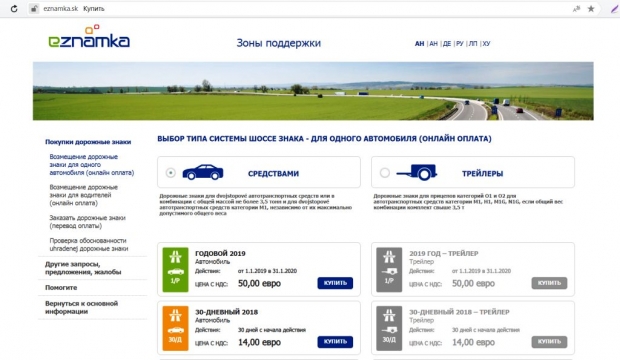Open Заказать дорожные знаки (перевод оплаты) link
The image size is (620, 360).
coord(87,222)
